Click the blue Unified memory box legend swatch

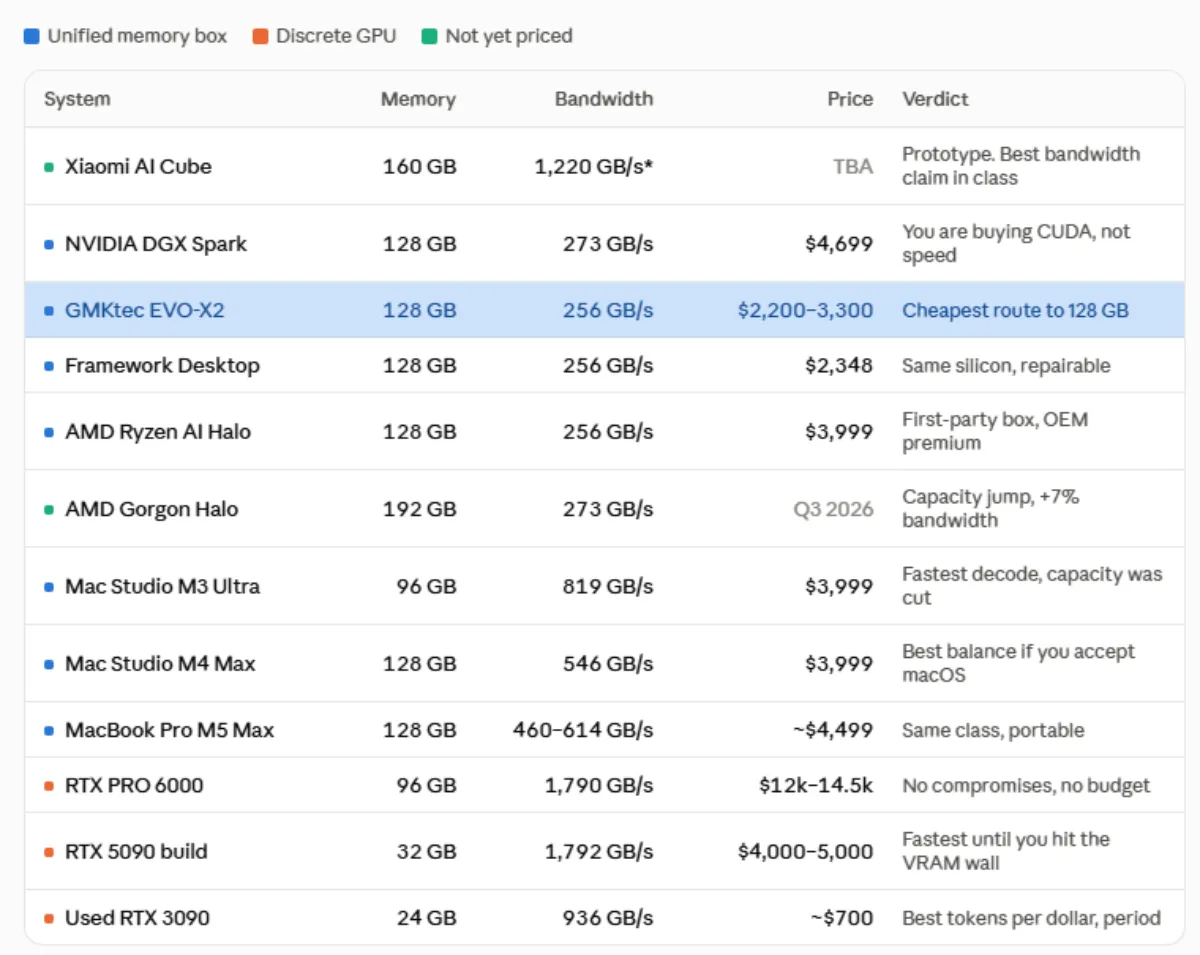click(31, 36)
